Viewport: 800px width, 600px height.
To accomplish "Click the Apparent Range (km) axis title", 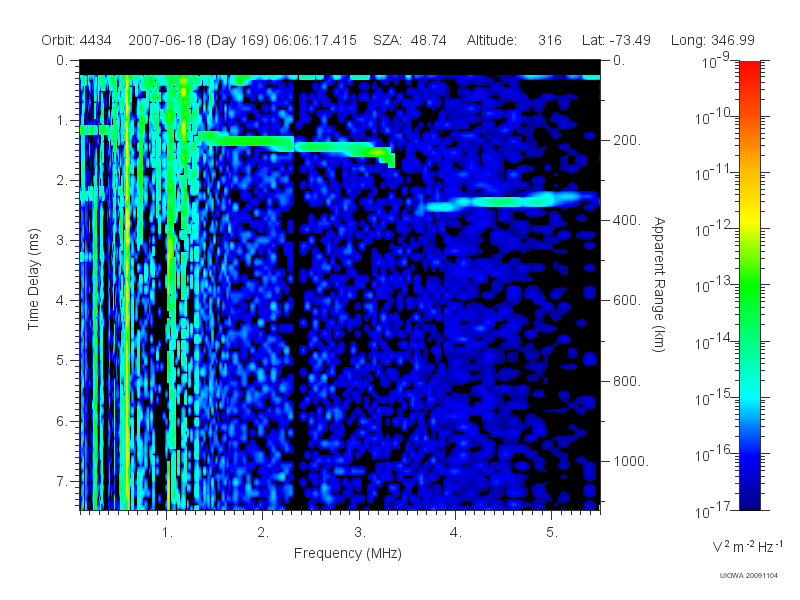I will (x=659, y=284).
